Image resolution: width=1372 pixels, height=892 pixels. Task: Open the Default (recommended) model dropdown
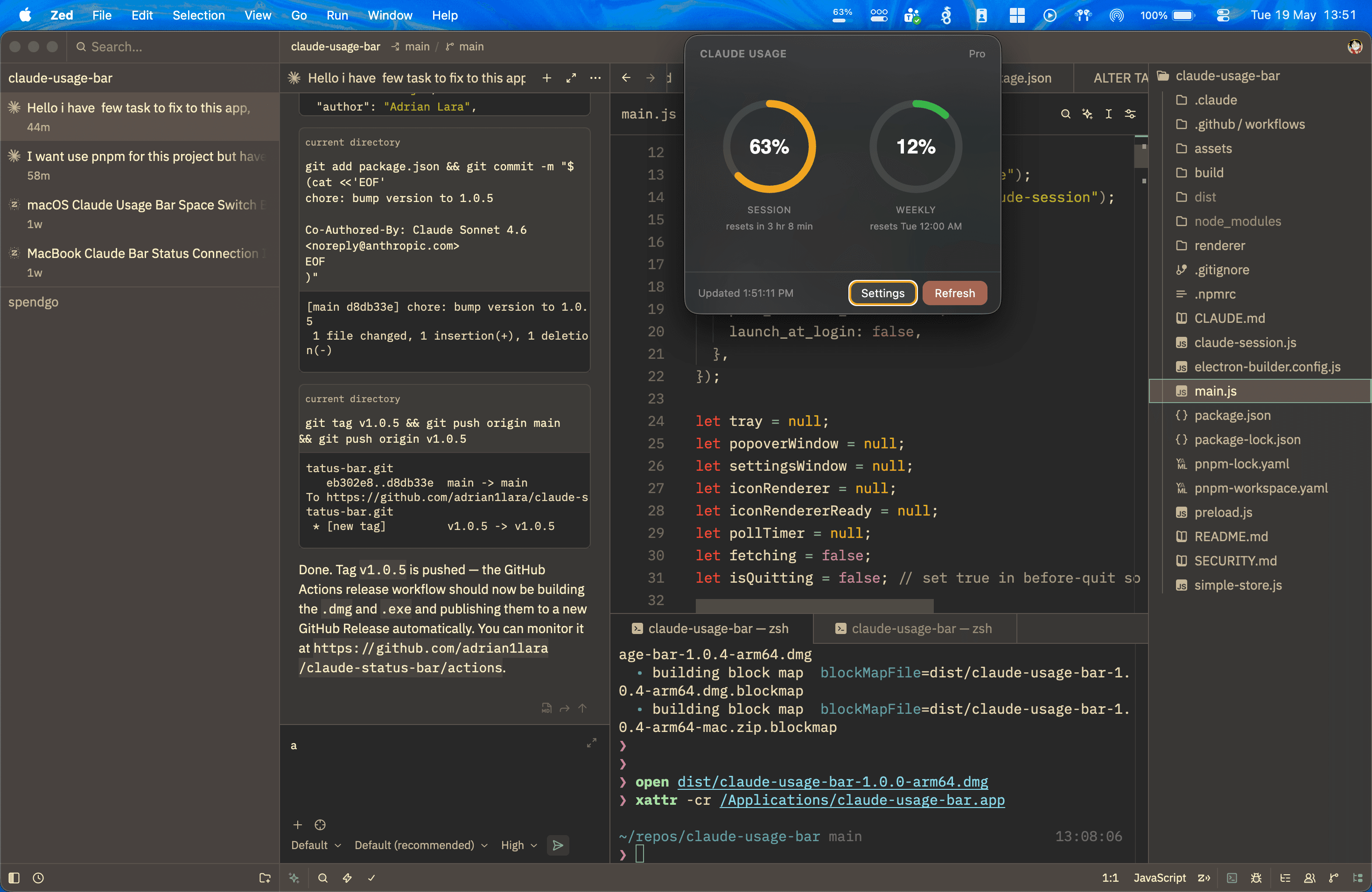[421, 845]
